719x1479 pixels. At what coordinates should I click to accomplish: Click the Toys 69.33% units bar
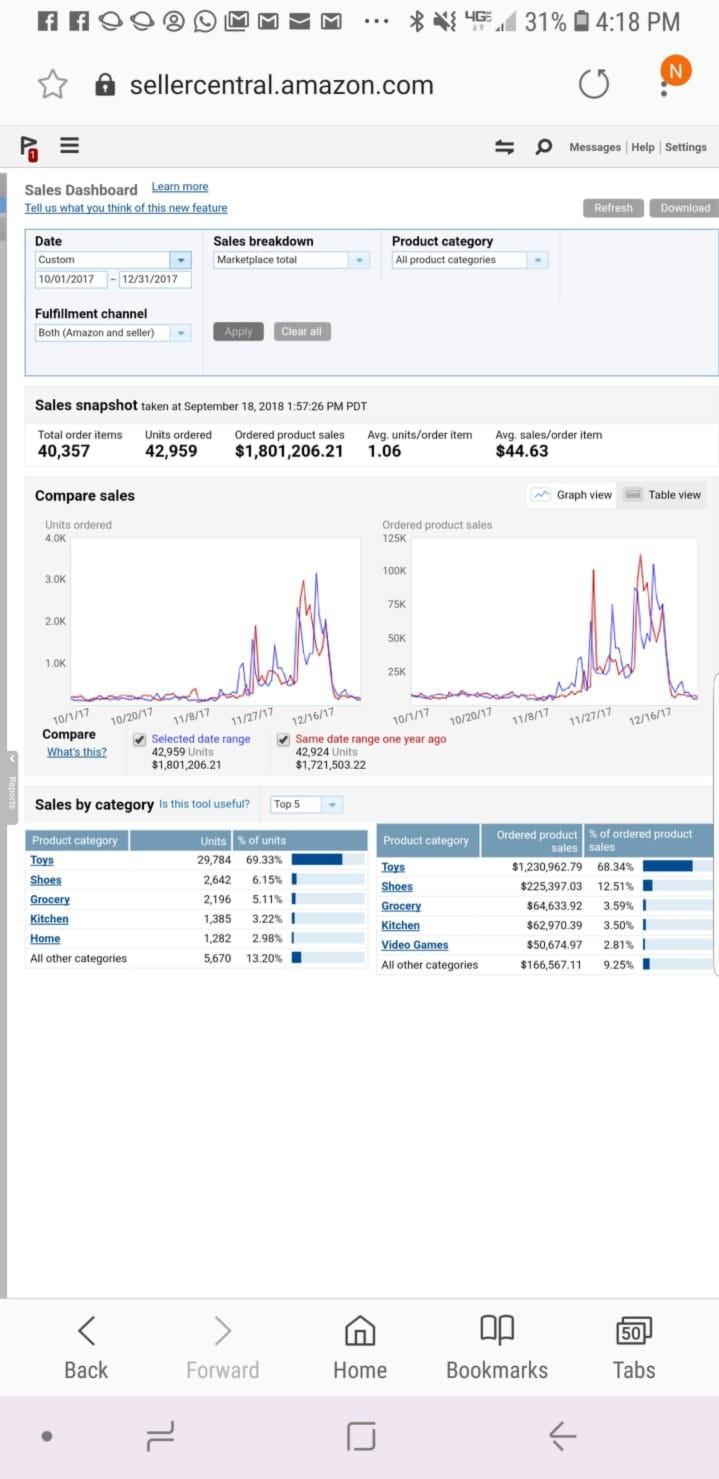coord(317,859)
